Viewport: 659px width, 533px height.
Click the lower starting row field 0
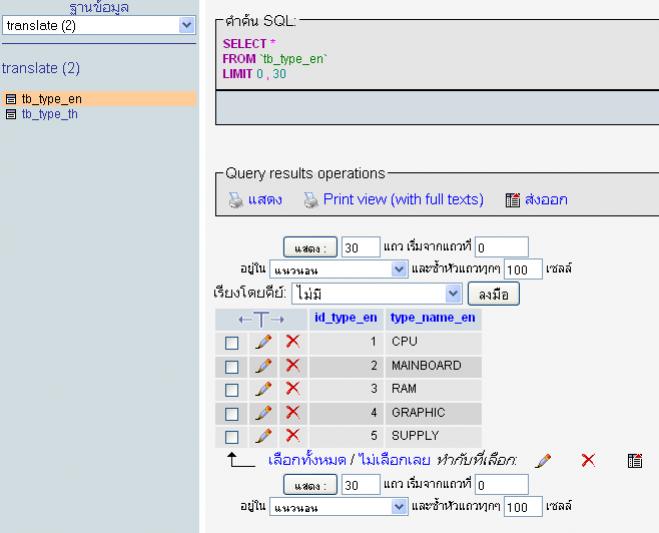tap(501, 485)
